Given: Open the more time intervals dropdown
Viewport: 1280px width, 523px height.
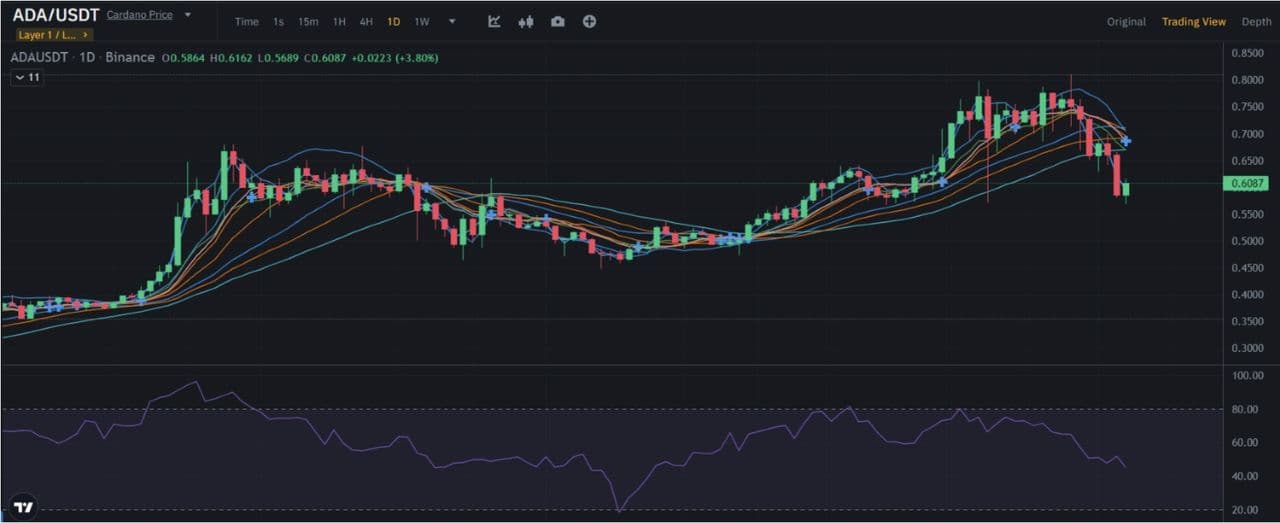Looking at the screenshot, I should (x=452, y=21).
